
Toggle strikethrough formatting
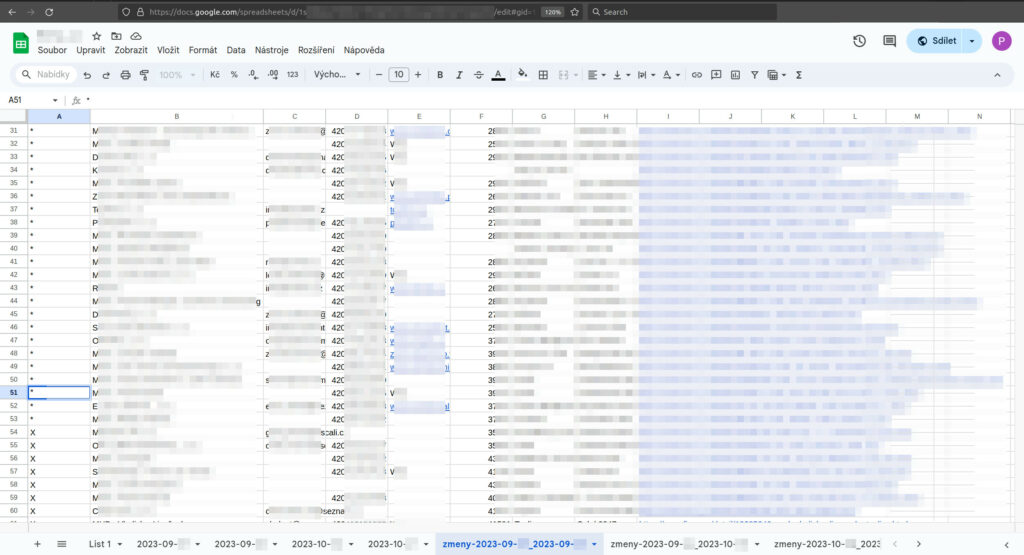tap(478, 75)
